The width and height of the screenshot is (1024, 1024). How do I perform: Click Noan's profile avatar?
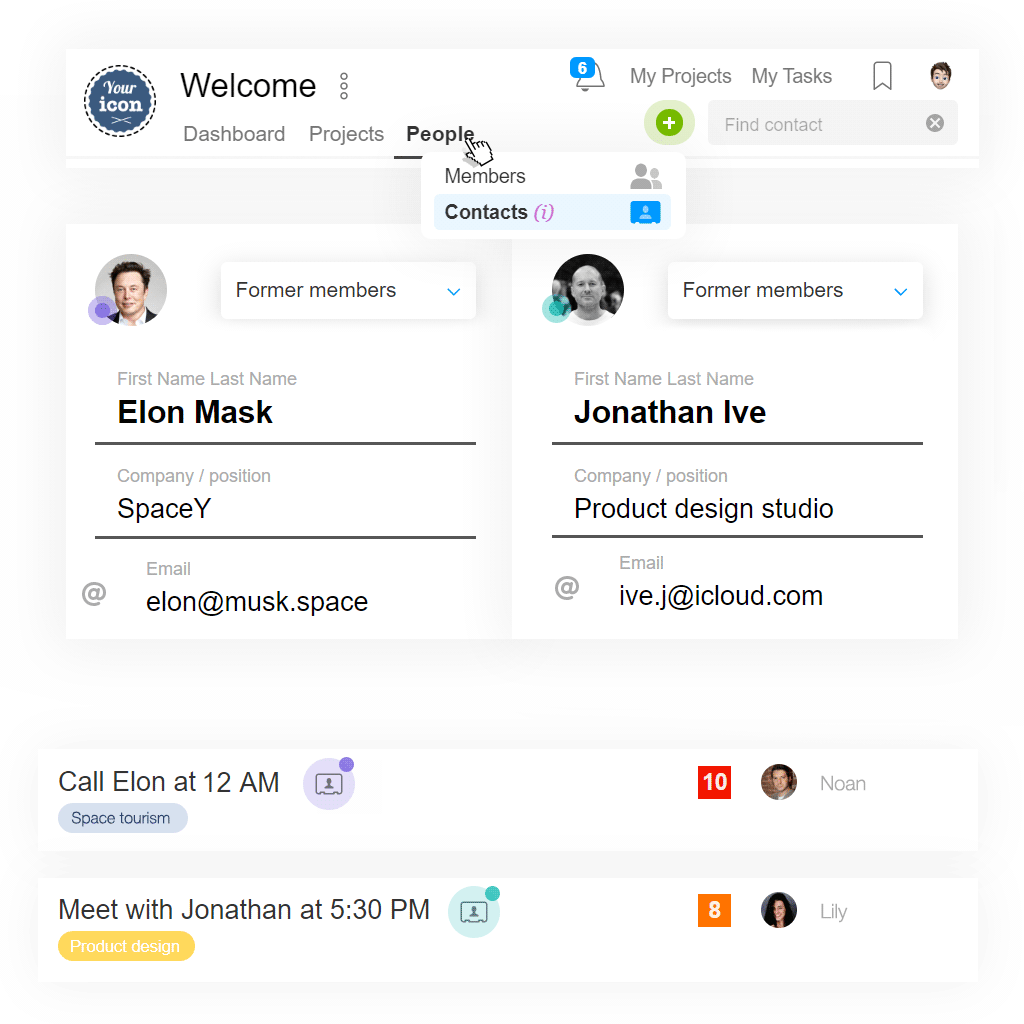[x=779, y=783]
